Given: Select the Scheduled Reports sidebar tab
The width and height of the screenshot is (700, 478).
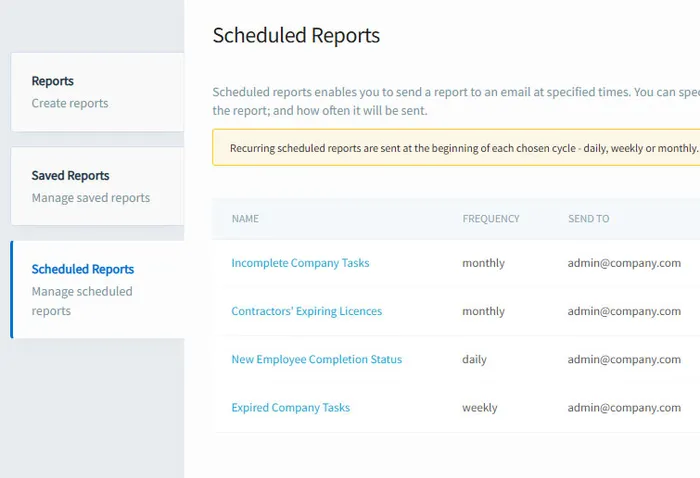Looking at the screenshot, I should point(97,289).
